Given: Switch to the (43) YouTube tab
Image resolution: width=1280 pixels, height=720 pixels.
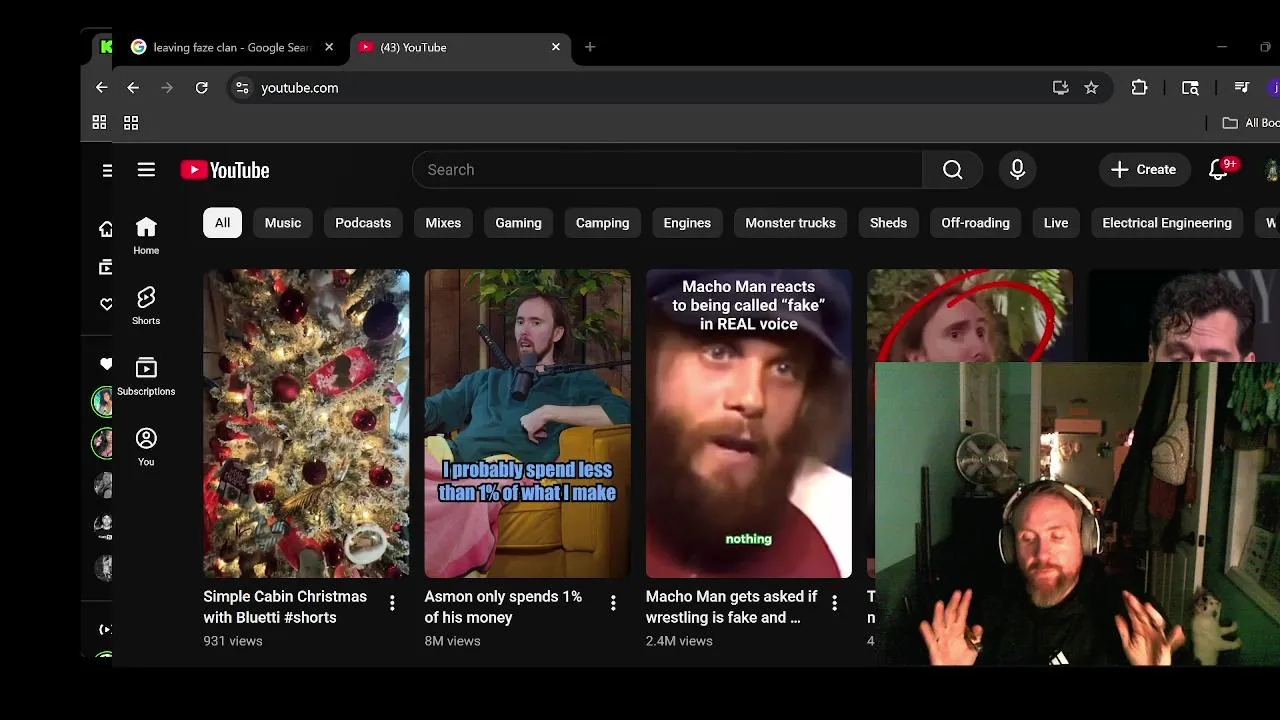Looking at the screenshot, I should [460, 47].
